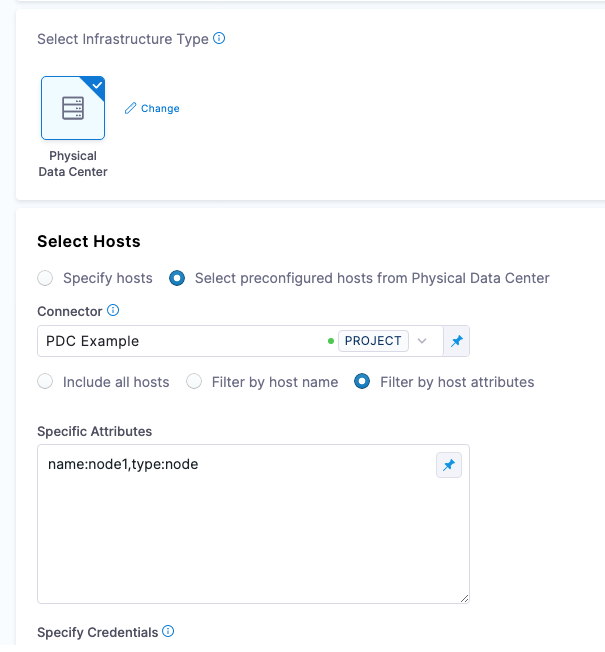Select the Specify hosts radio button
Image resolution: width=605 pixels, height=652 pixels.
[45, 278]
